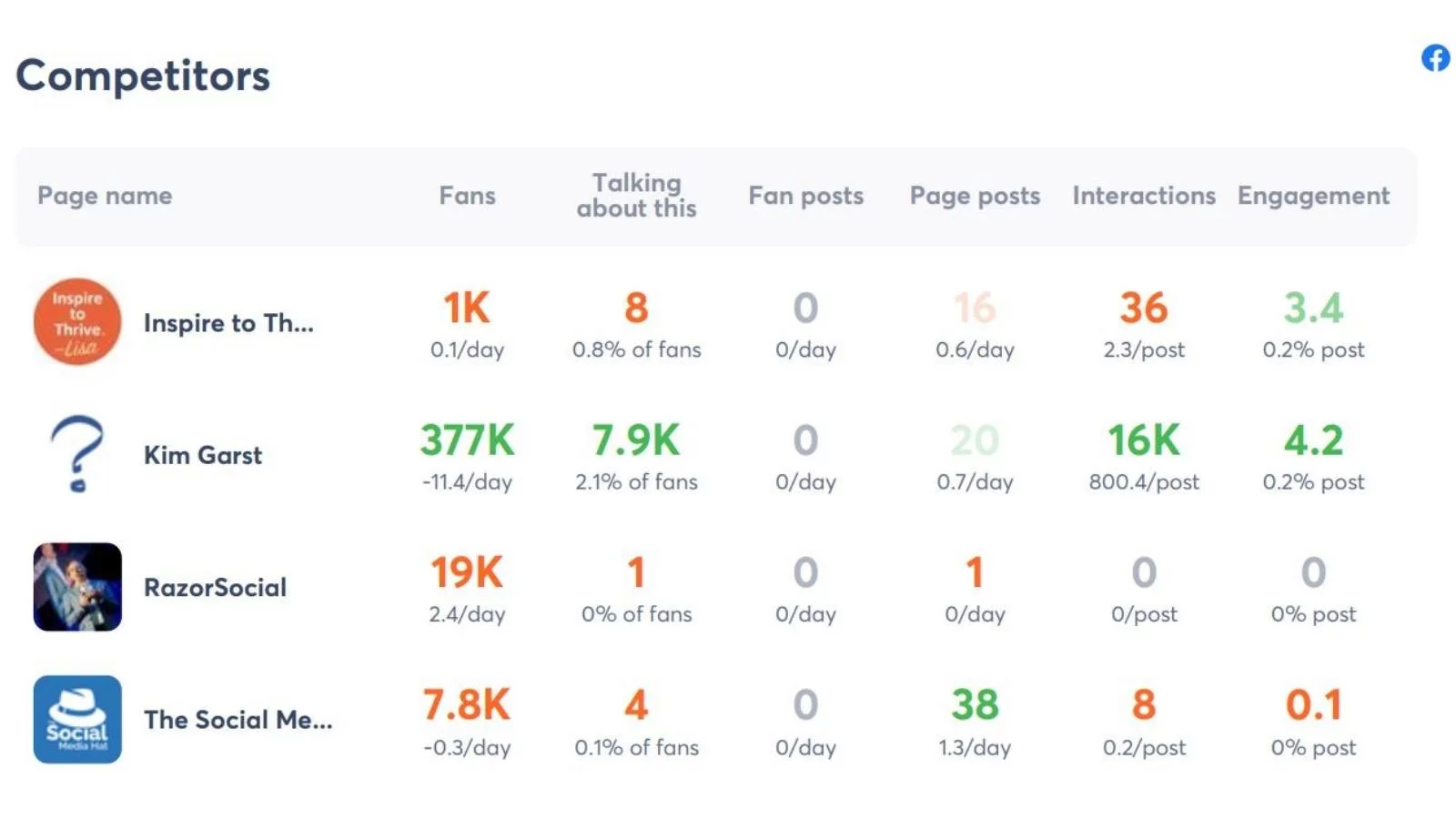Click the 0.8% of fans text
Image resolution: width=1456 pixels, height=819 pixels.
click(636, 349)
